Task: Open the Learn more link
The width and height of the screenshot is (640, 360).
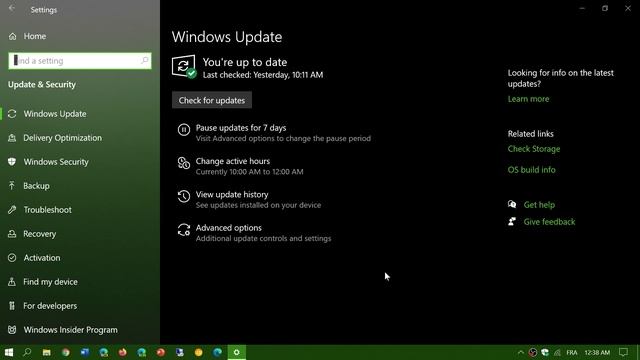Action: click(x=528, y=99)
